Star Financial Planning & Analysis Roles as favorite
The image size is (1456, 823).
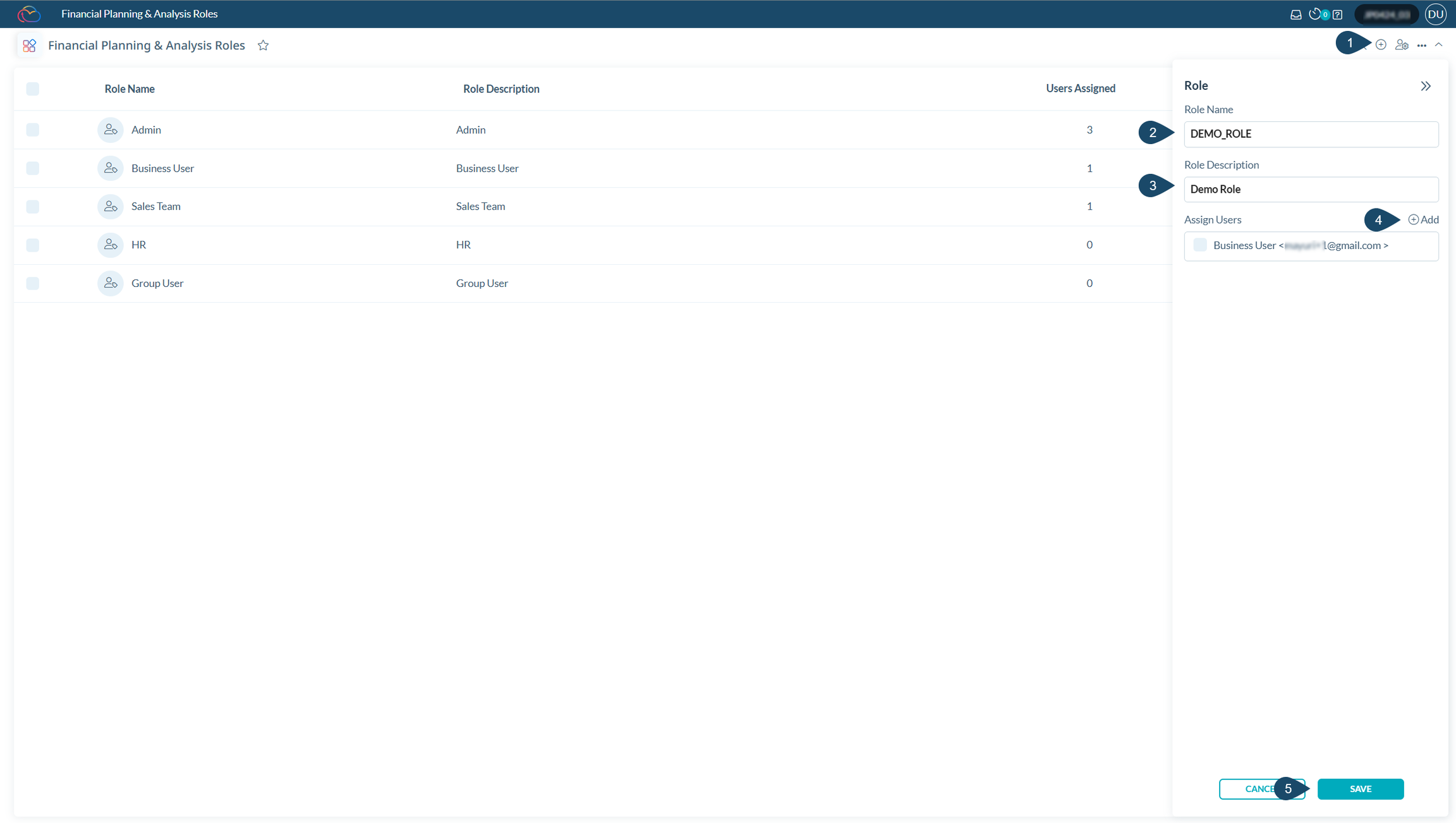264,45
